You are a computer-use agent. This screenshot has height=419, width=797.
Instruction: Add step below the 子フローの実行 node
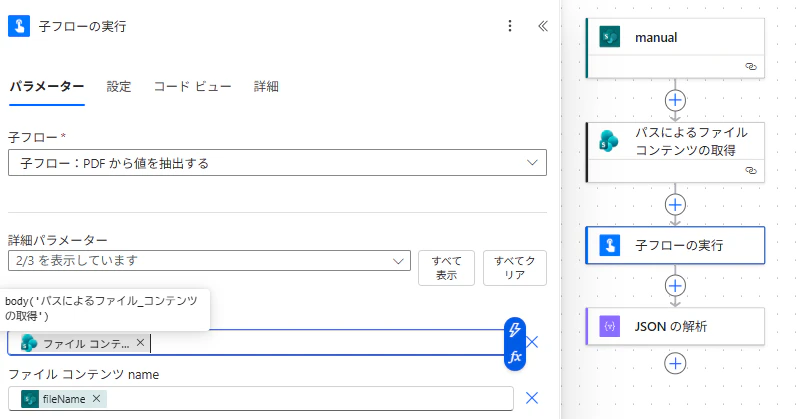675,286
